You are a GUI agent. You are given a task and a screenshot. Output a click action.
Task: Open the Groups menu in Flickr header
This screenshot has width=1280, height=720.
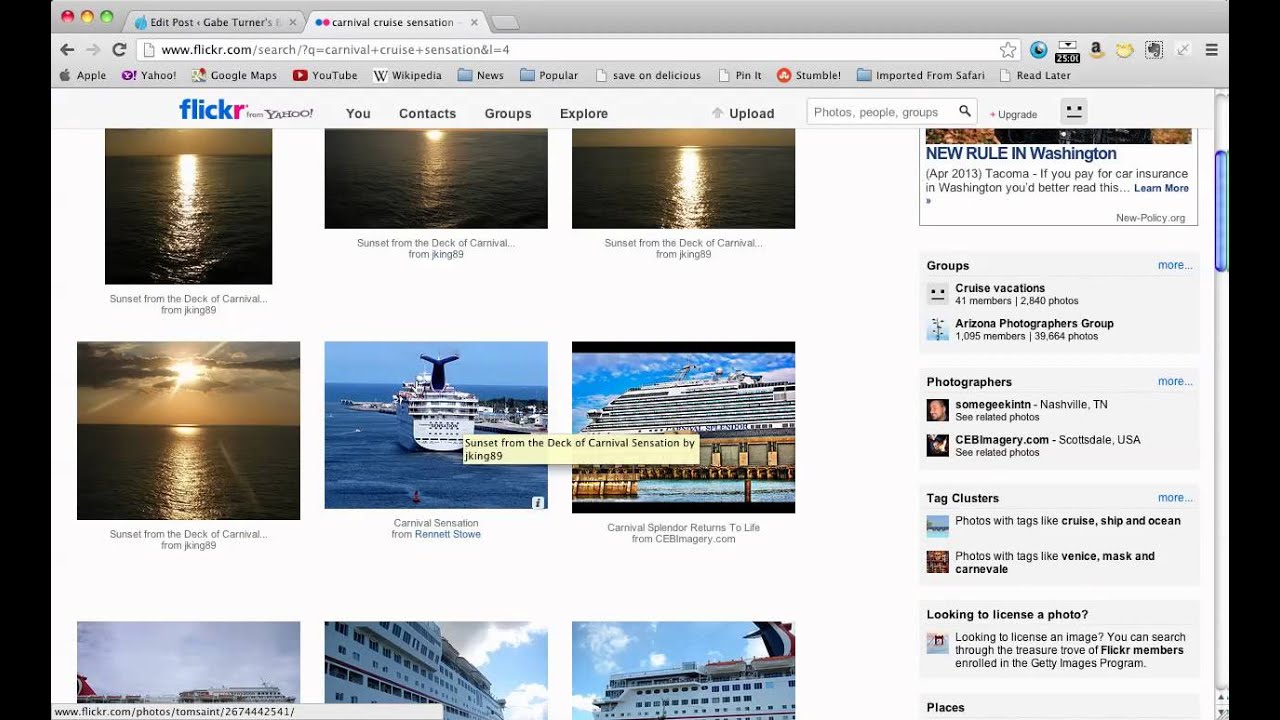click(508, 113)
